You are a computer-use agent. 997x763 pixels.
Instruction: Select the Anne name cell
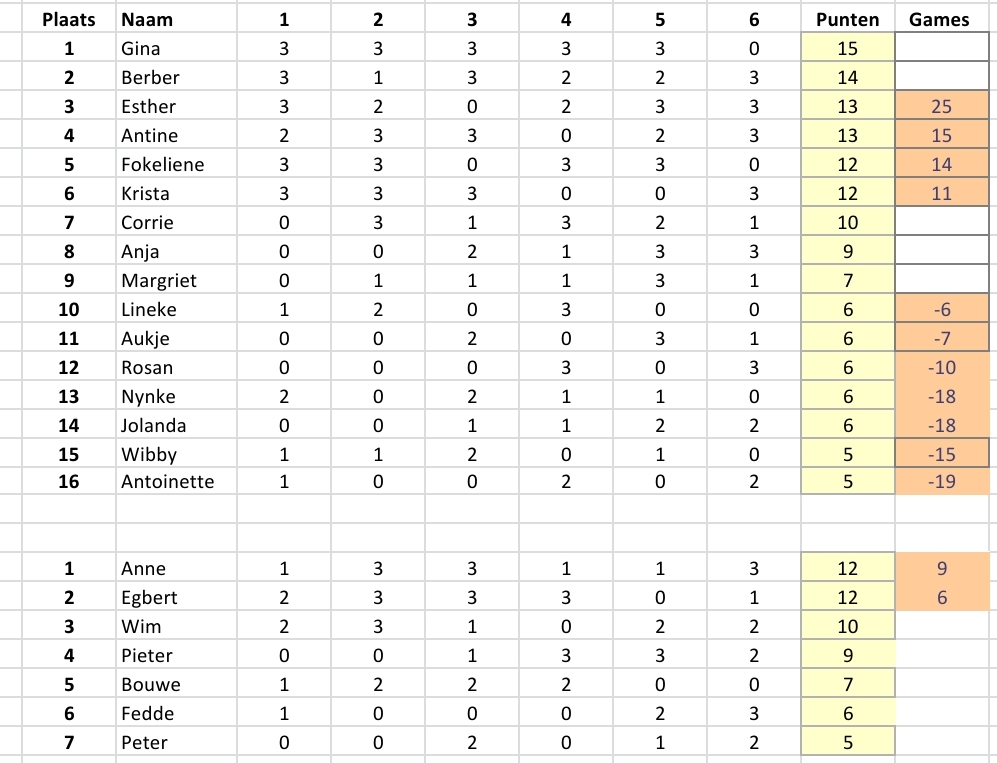176,568
